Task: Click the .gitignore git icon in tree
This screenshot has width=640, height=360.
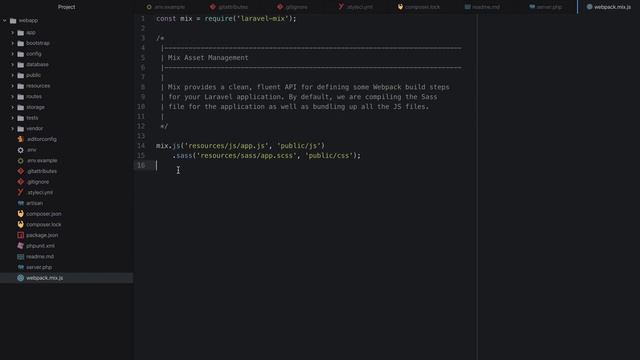Action: pyautogui.click(x=21, y=182)
